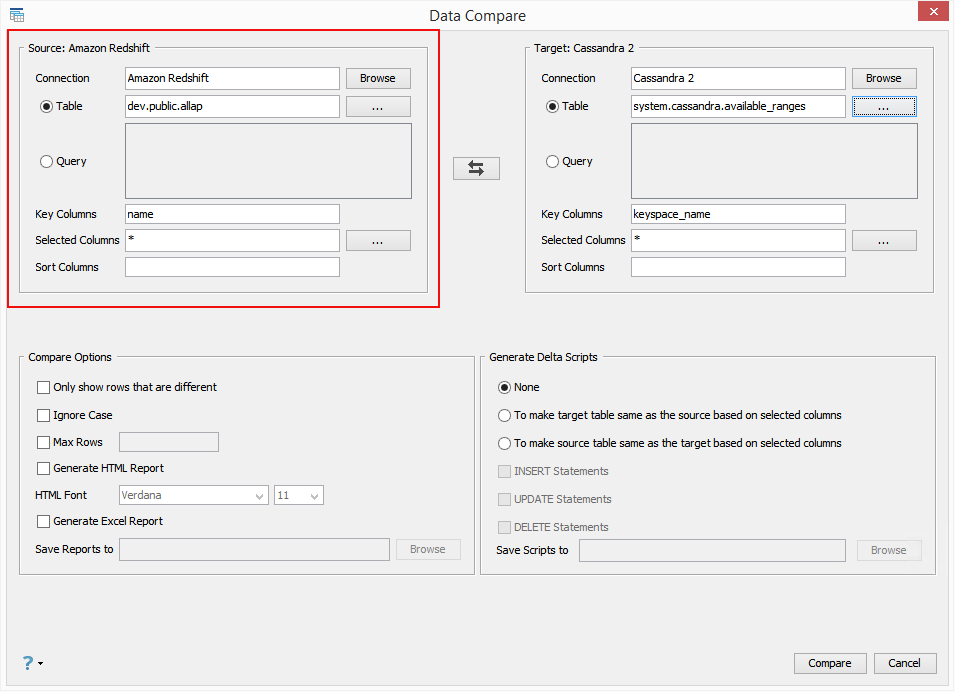955x692 pixels.
Task: Open the font size 11 dropdown
Action: (315, 496)
